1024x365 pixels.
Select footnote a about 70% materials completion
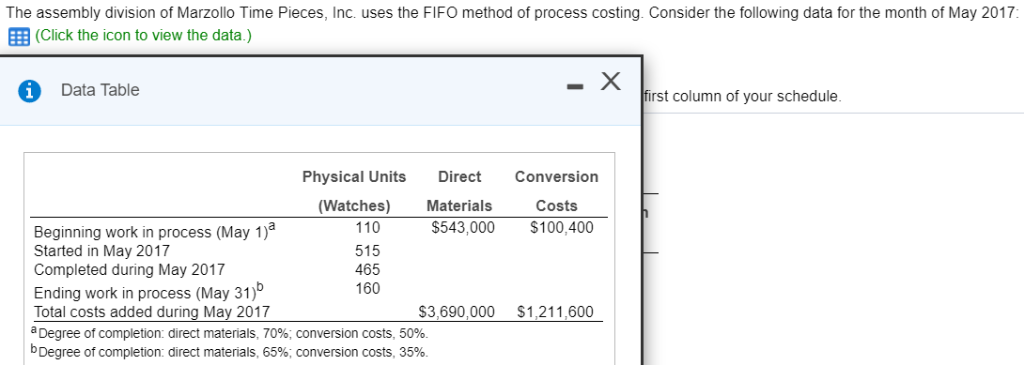230,333
